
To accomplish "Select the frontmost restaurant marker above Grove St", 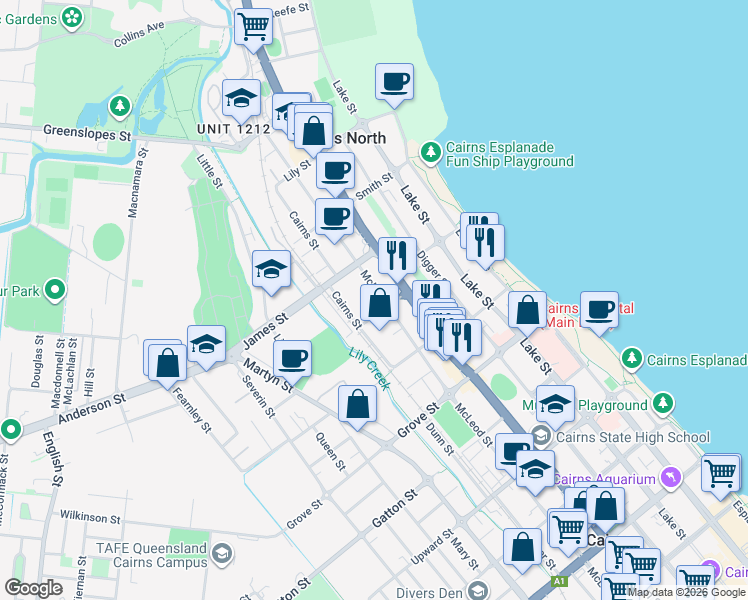I will tap(462, 339).
